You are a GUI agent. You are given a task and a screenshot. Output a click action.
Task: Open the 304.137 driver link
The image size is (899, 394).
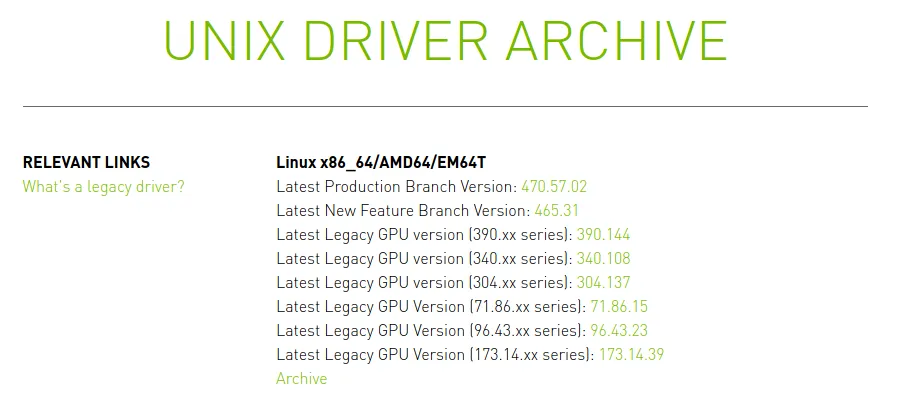click(x=603, y=283)
